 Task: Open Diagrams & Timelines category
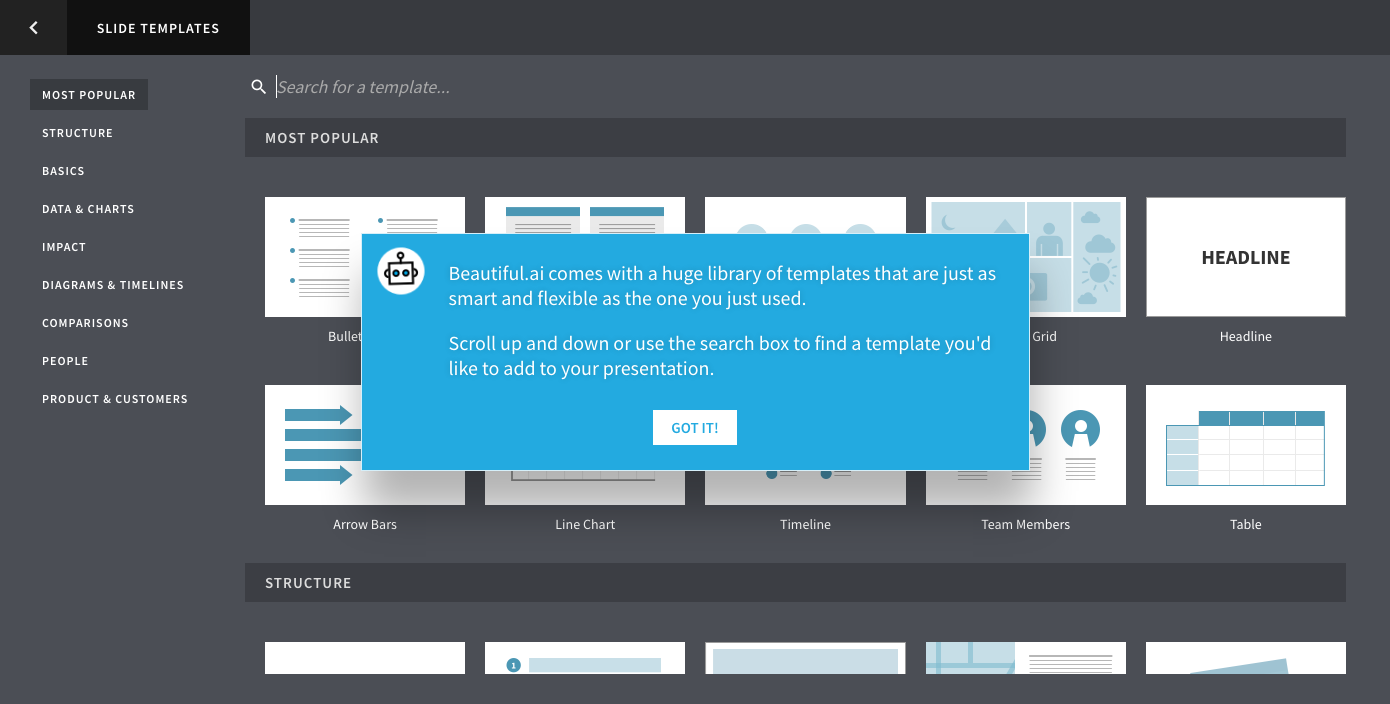113,285
